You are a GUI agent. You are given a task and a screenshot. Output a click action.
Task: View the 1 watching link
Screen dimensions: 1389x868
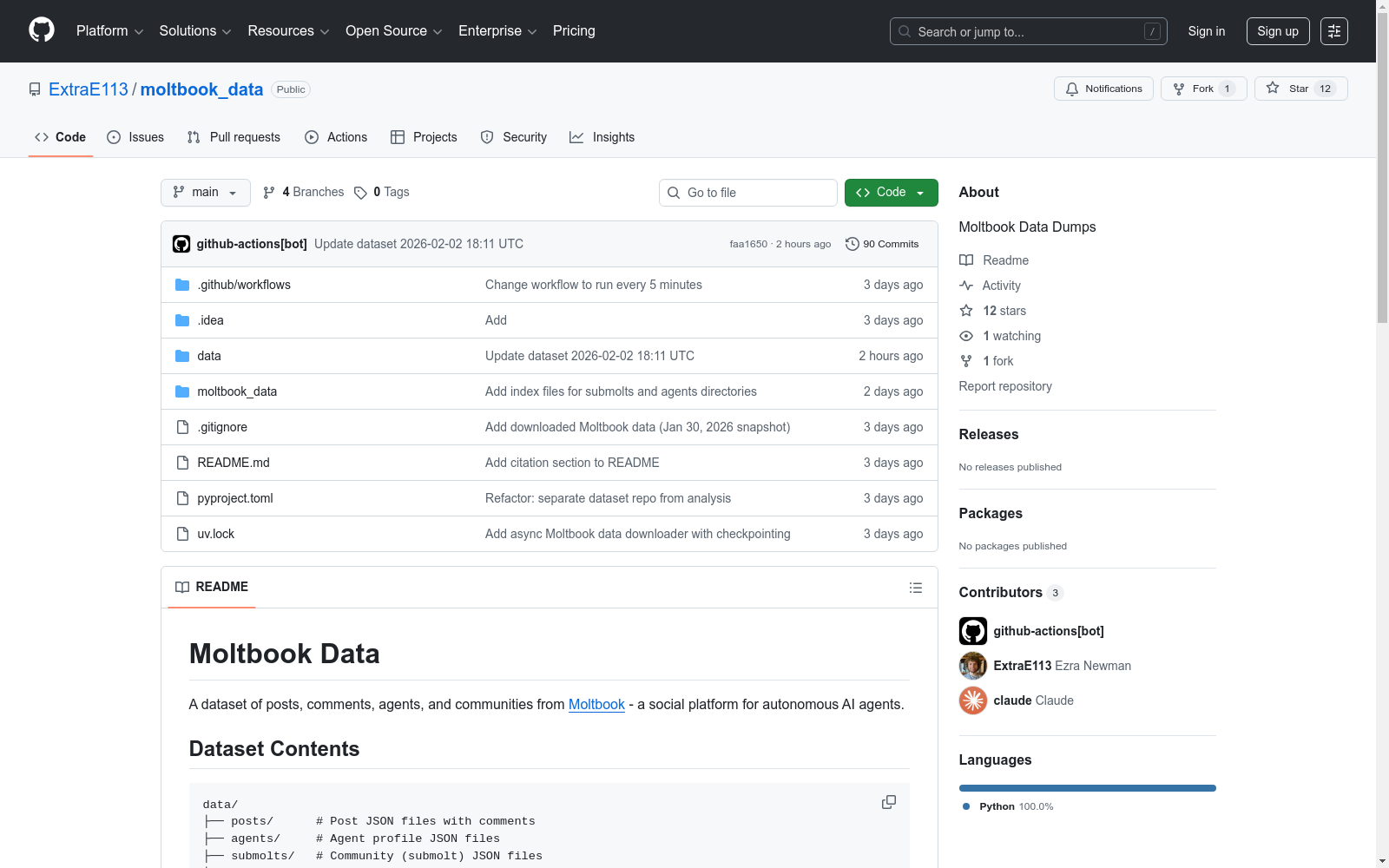[x=1000, y=336]
